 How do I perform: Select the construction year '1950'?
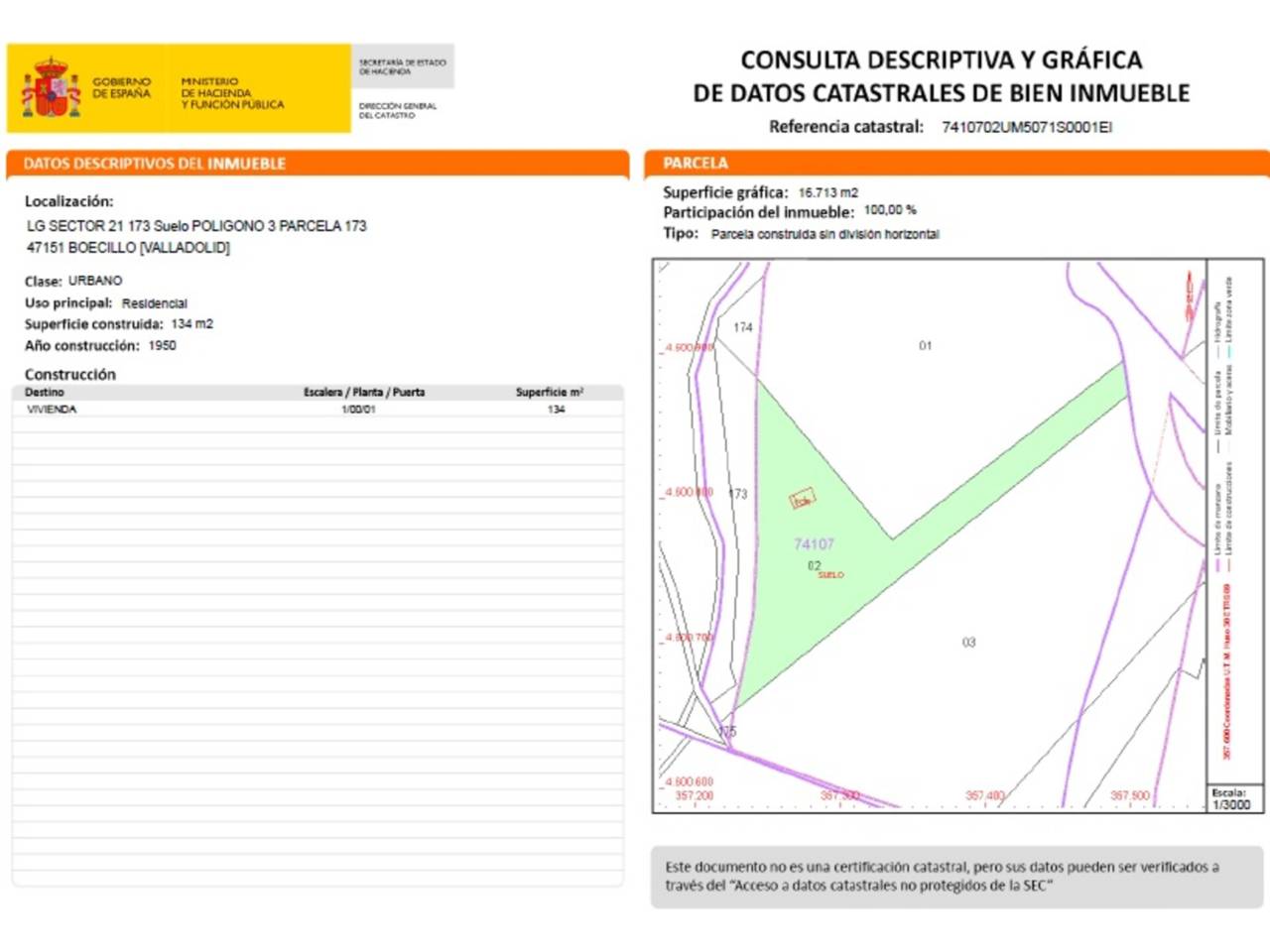(162, 346)
